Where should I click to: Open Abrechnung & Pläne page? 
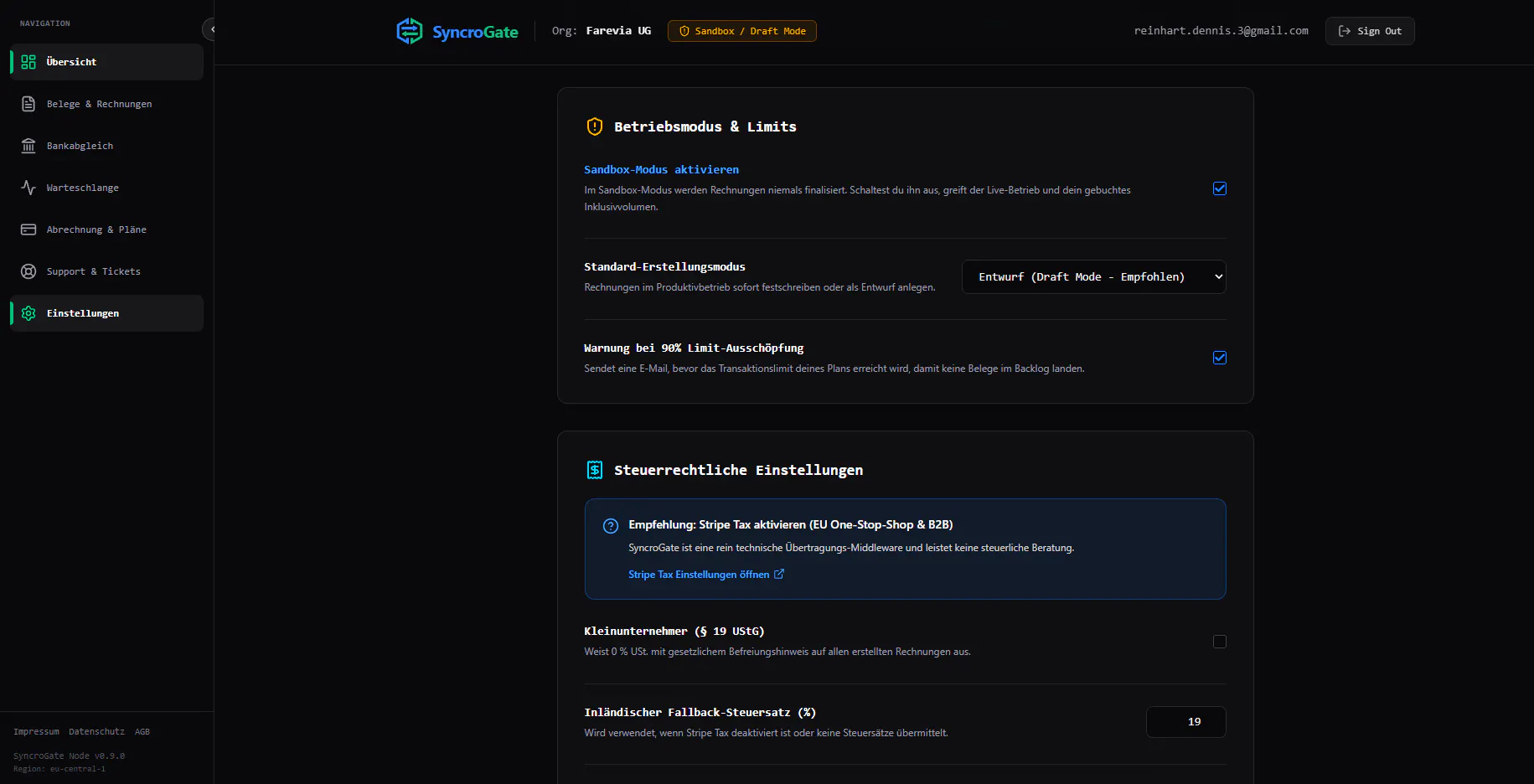point(106,230)
